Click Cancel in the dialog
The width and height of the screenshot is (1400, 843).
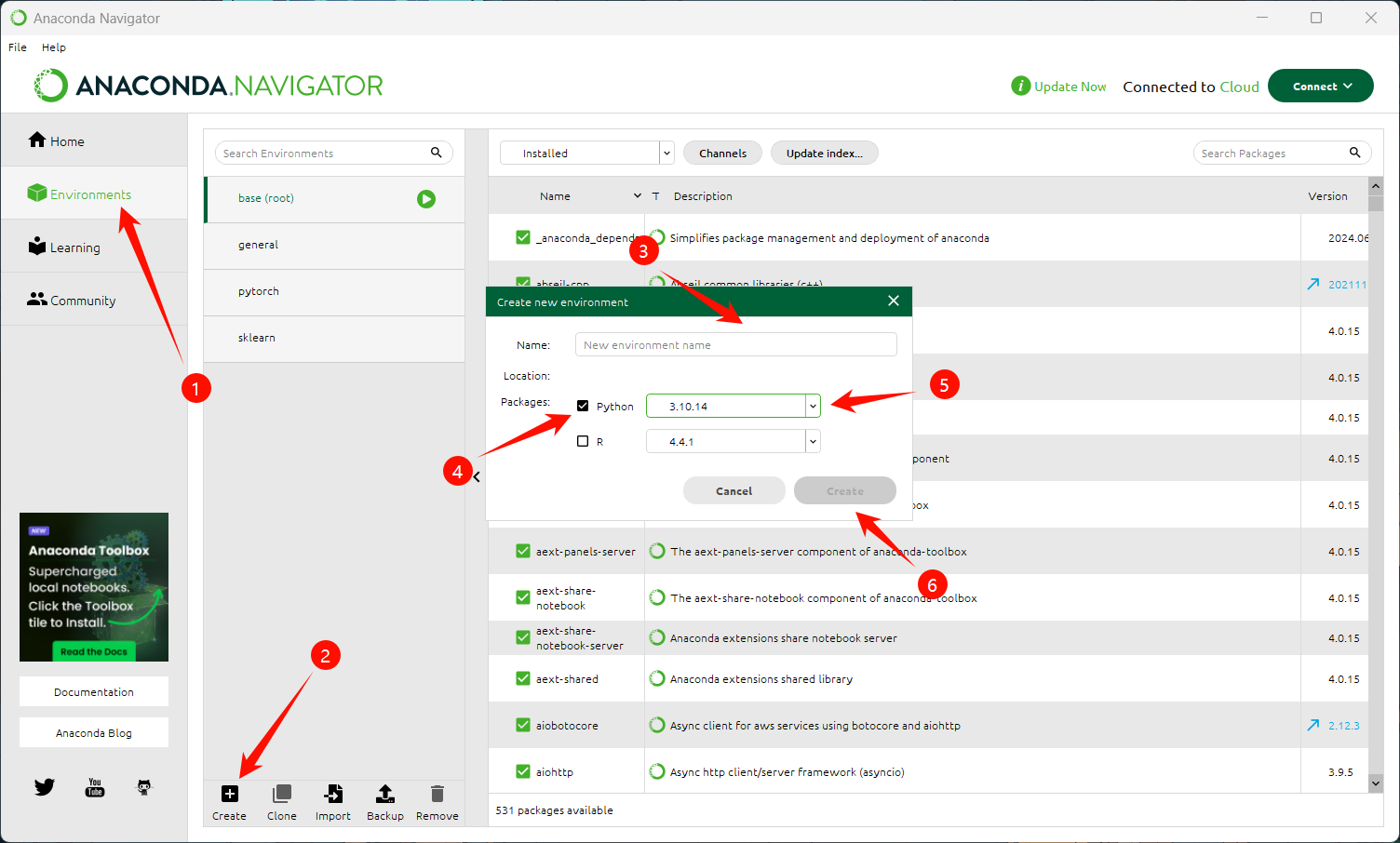[734, 490]
